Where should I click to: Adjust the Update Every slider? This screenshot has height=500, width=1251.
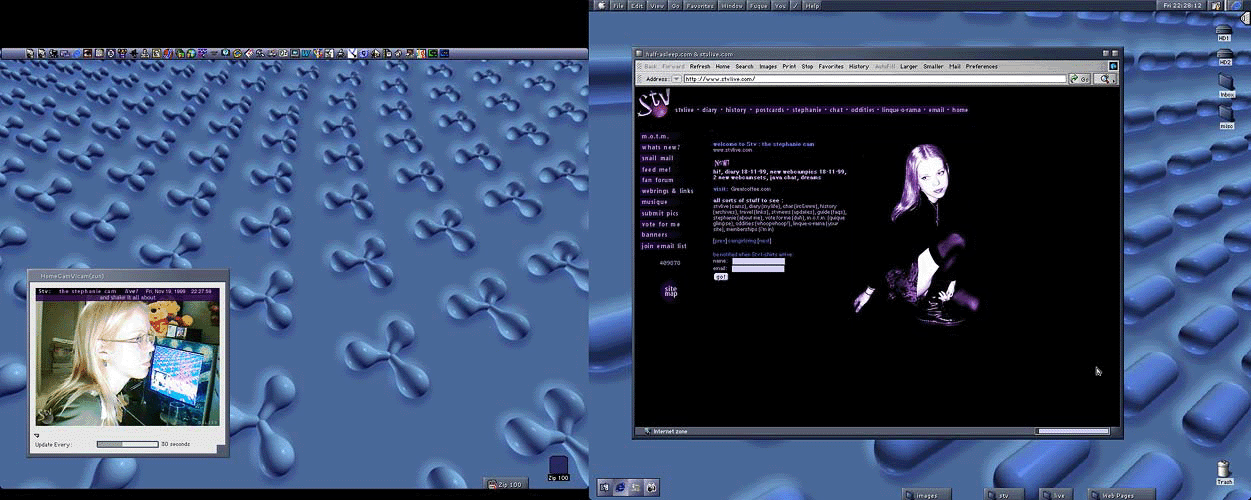127,444
